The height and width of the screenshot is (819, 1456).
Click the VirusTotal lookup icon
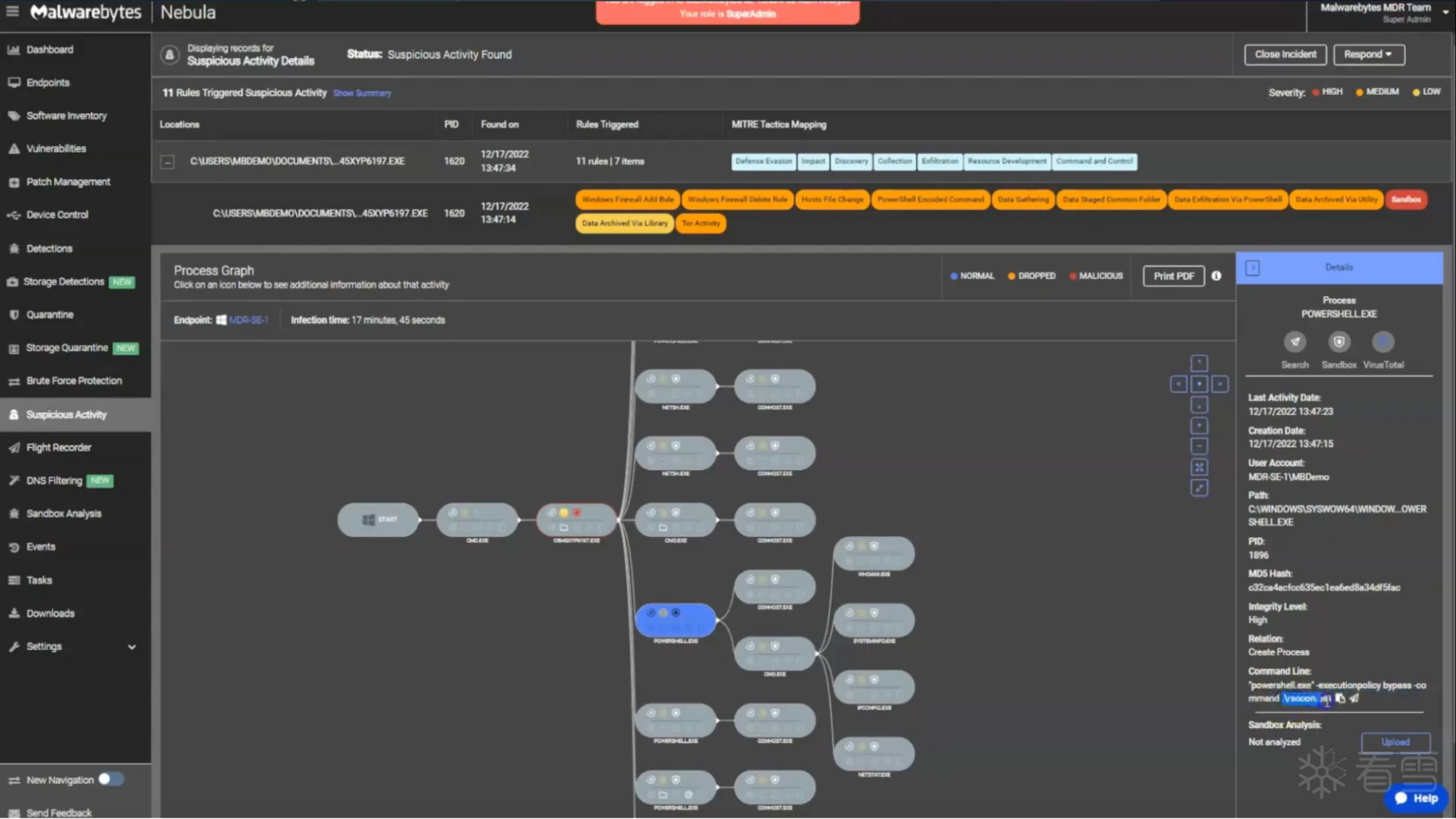coord(1382,342)
